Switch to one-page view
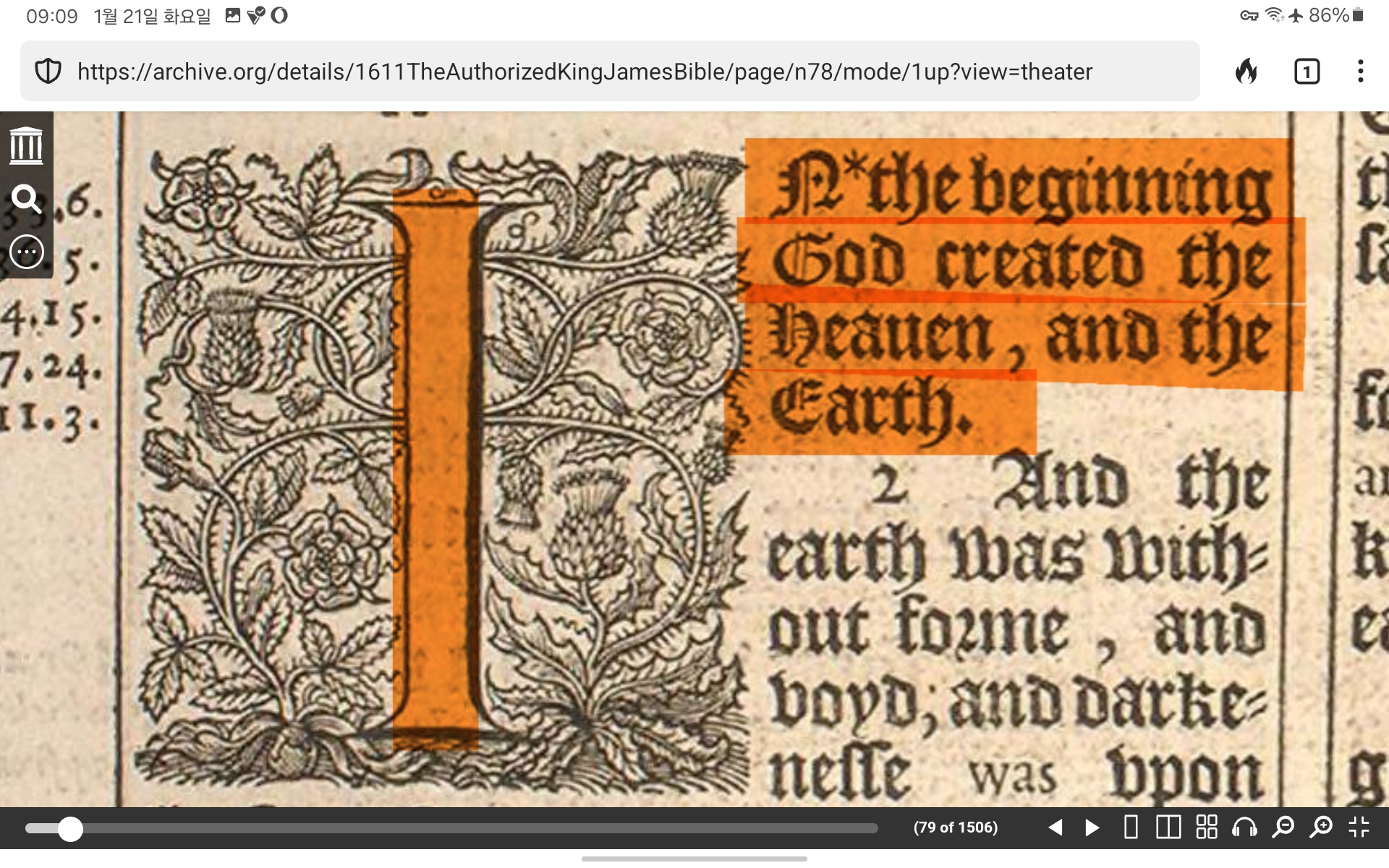 point(1131,827)
